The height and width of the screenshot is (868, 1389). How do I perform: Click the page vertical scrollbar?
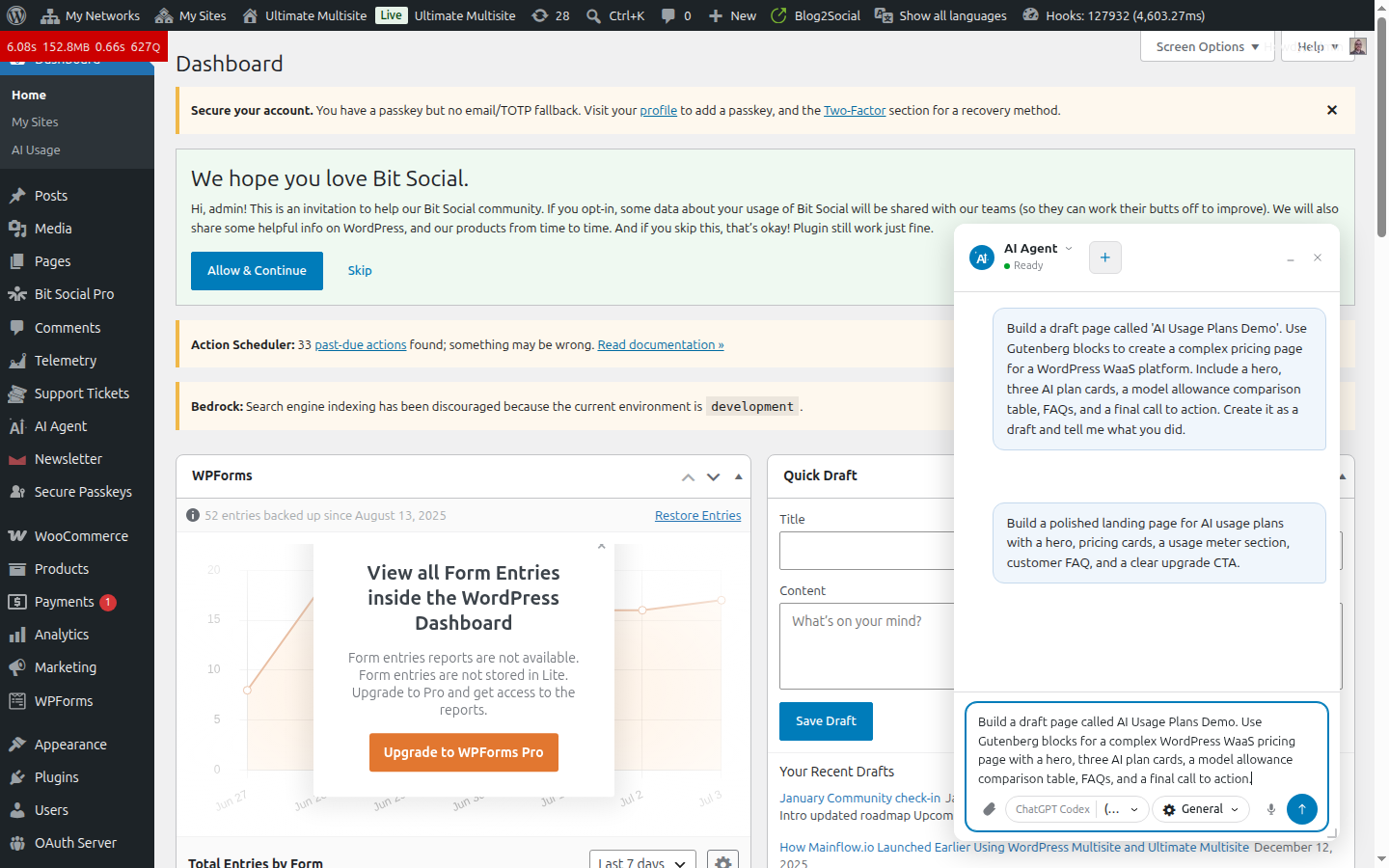pyautogui.click(x=1381, y=125)
